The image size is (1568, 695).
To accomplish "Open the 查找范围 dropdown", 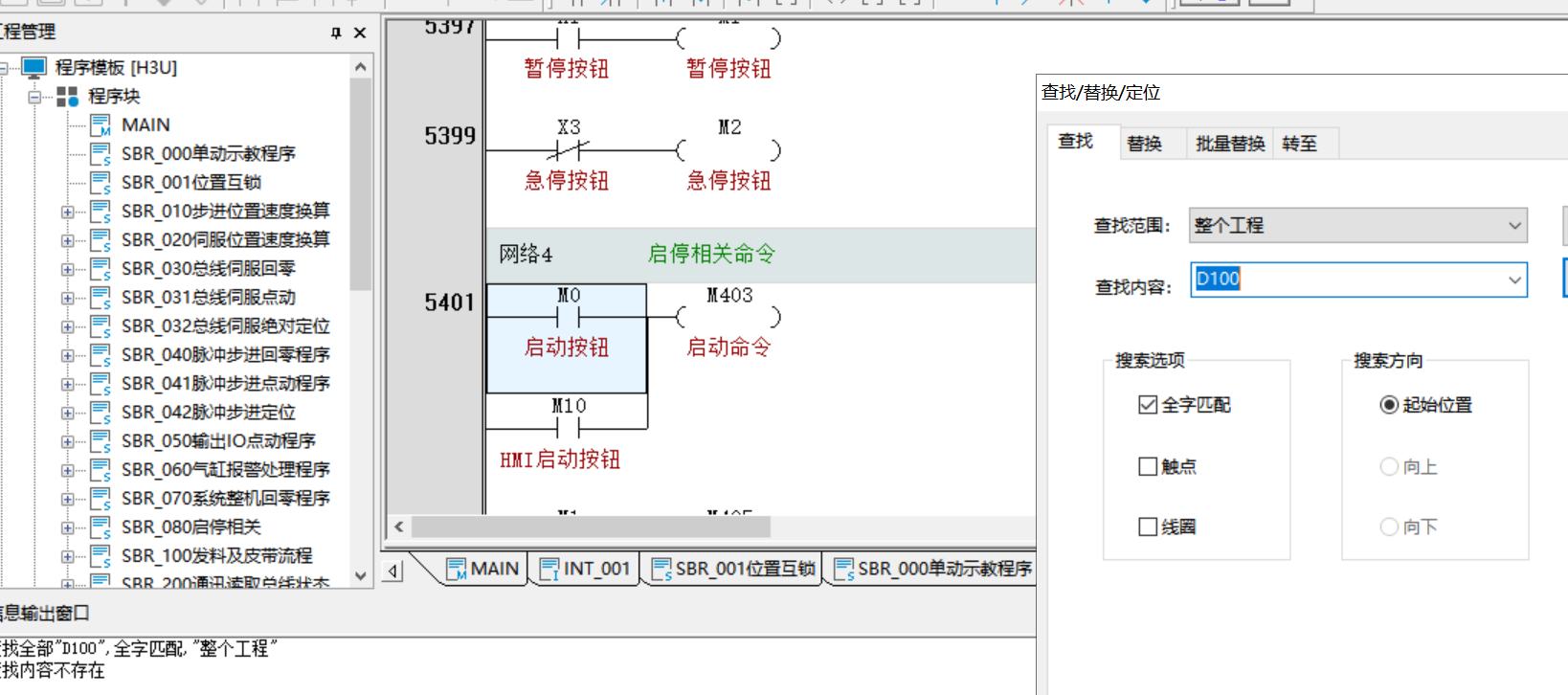I will 1514,226.
